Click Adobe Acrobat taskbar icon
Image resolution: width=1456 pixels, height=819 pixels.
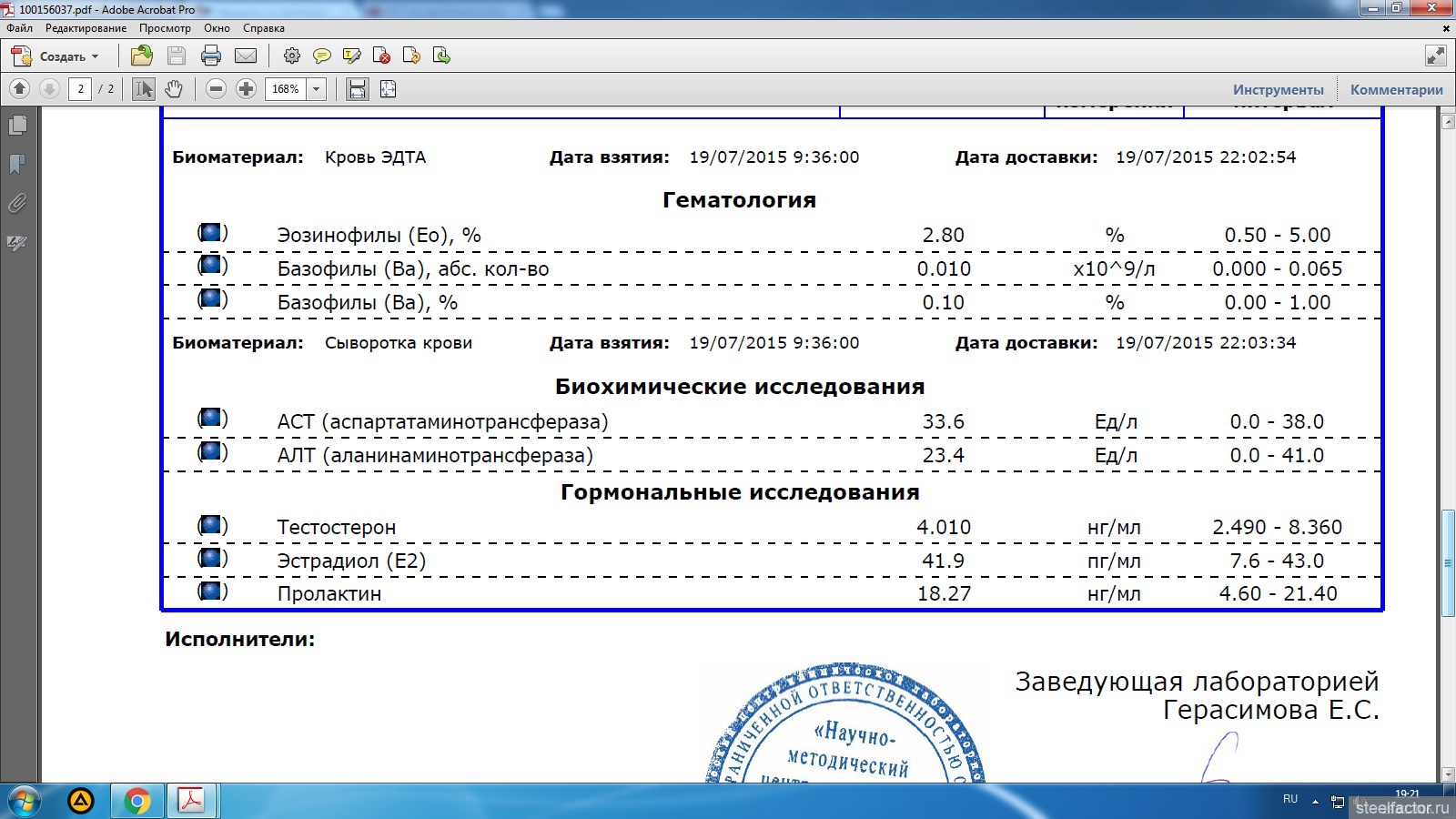(191, 802)
